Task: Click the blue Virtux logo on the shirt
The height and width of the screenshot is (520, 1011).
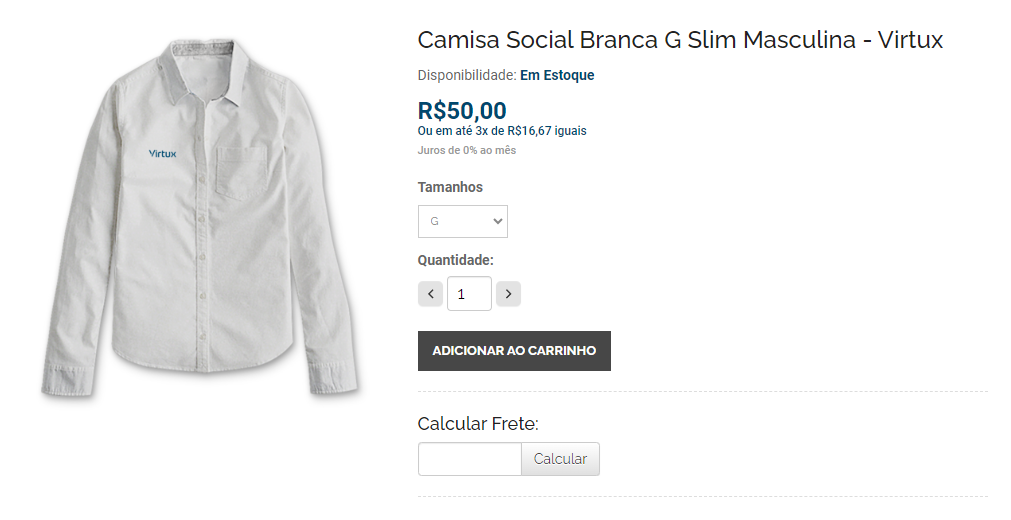Action: 162,154
